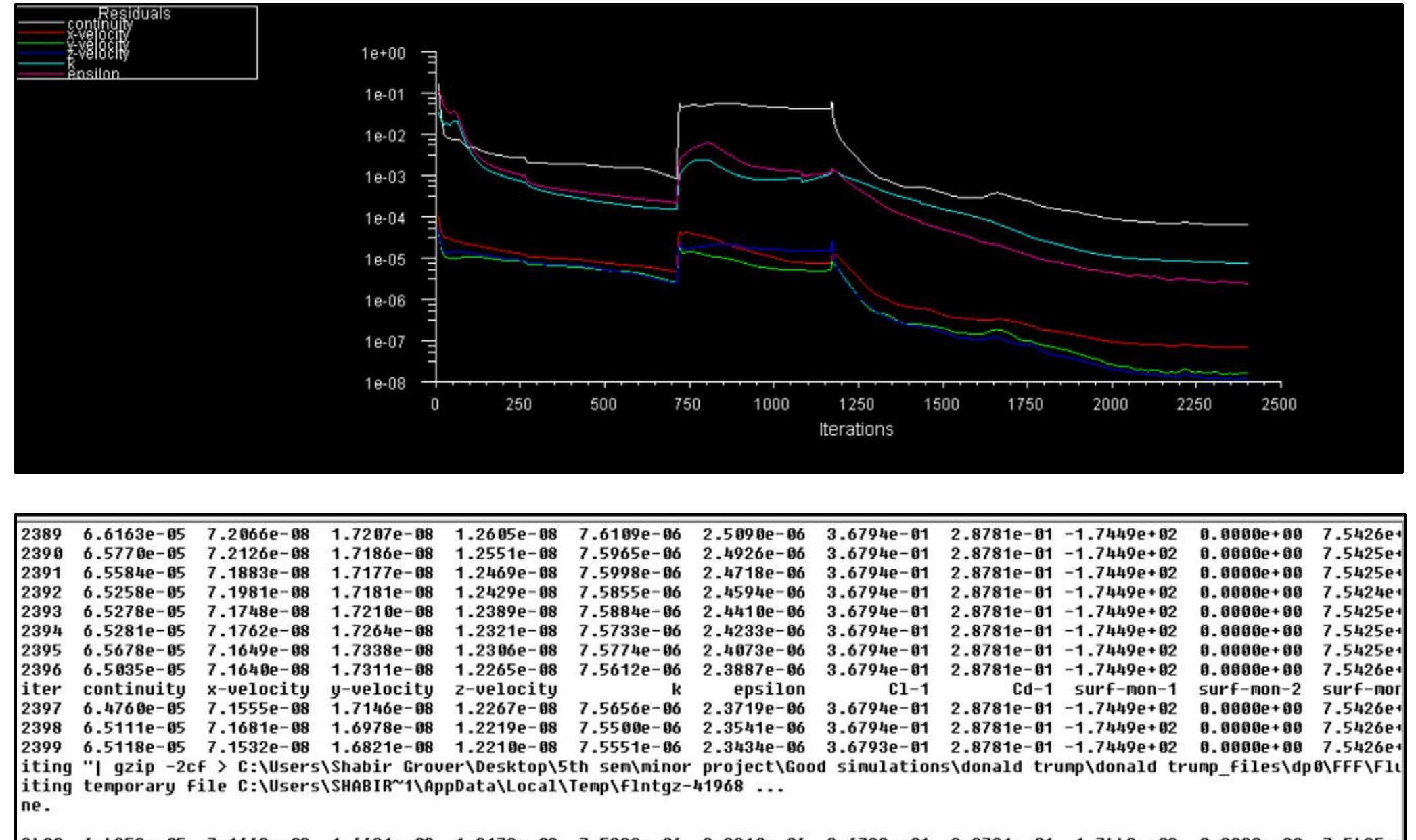Select the "y-velocity" console column header
Viewport: 1416px width, 840px height.
pos(382,689)
